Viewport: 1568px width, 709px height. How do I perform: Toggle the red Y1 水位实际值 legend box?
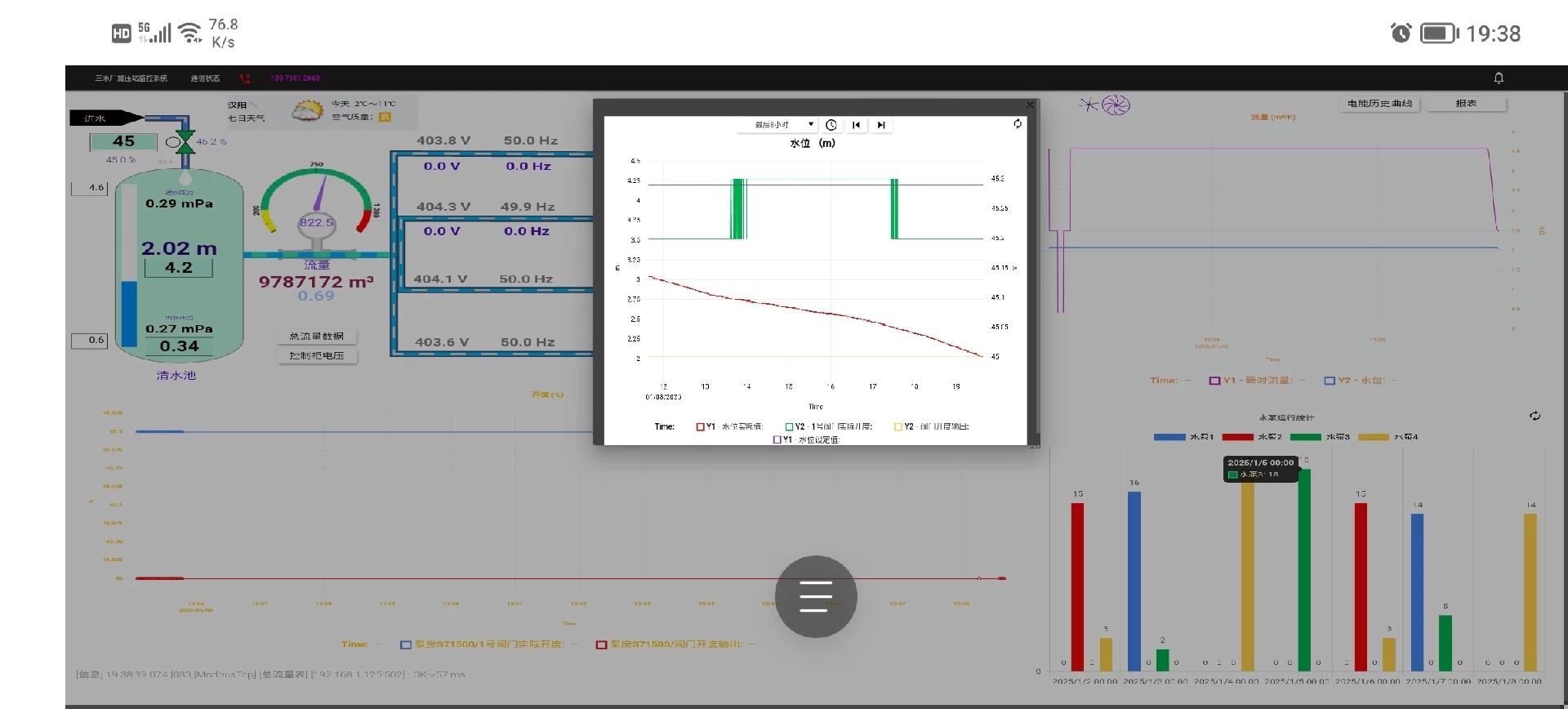[700, 426]
